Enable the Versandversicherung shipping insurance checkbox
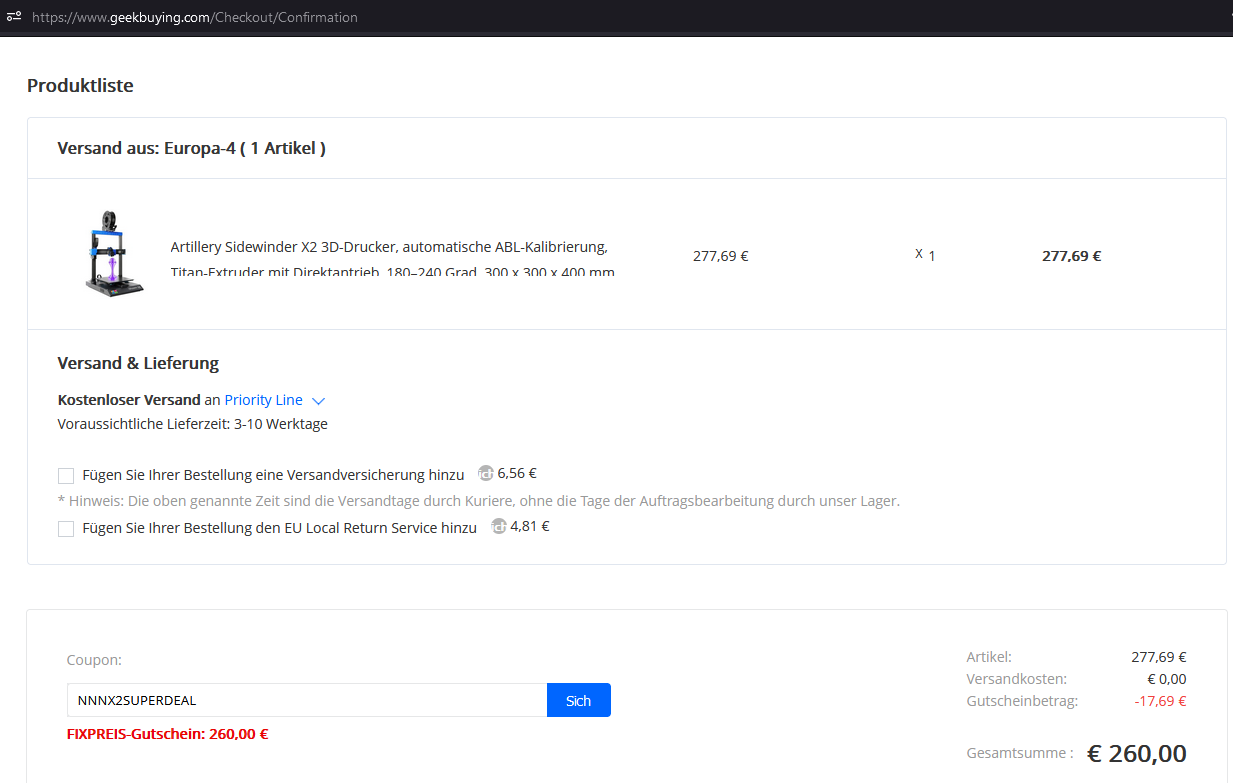Viewport: 1233px width, 783px height. (x=66, y=476)
